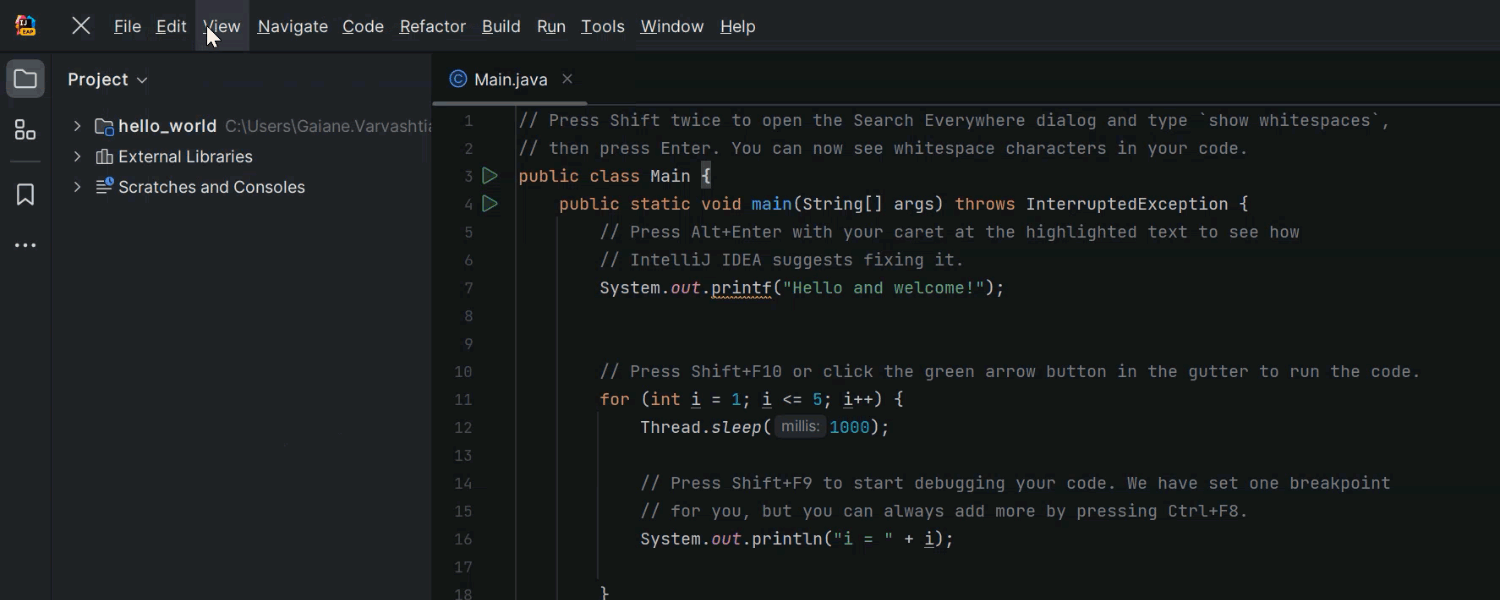Click the Java class icon on Main.java tab

click(x=458, y=78)
